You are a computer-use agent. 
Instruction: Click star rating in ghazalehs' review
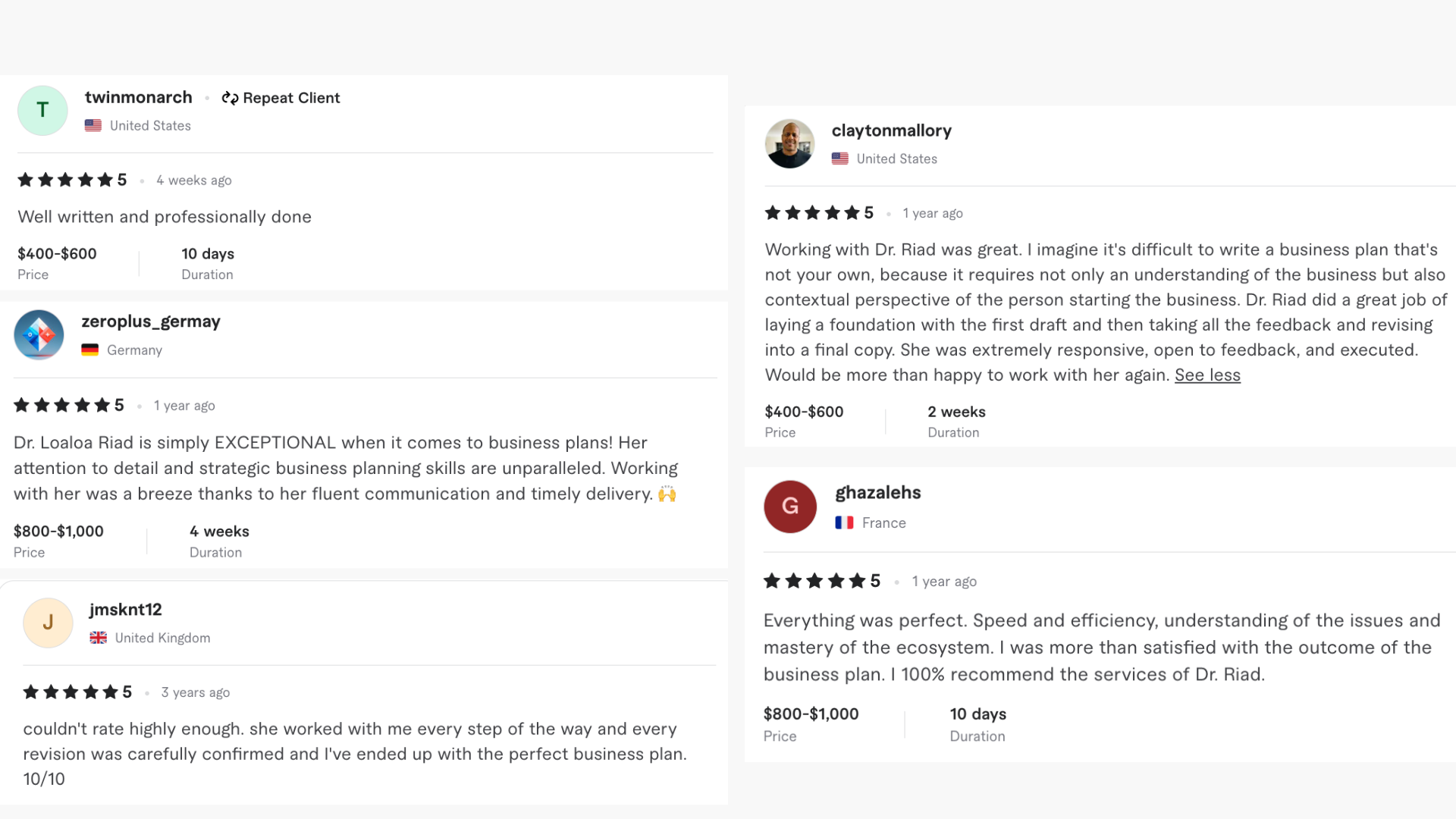tap(814, 581)
